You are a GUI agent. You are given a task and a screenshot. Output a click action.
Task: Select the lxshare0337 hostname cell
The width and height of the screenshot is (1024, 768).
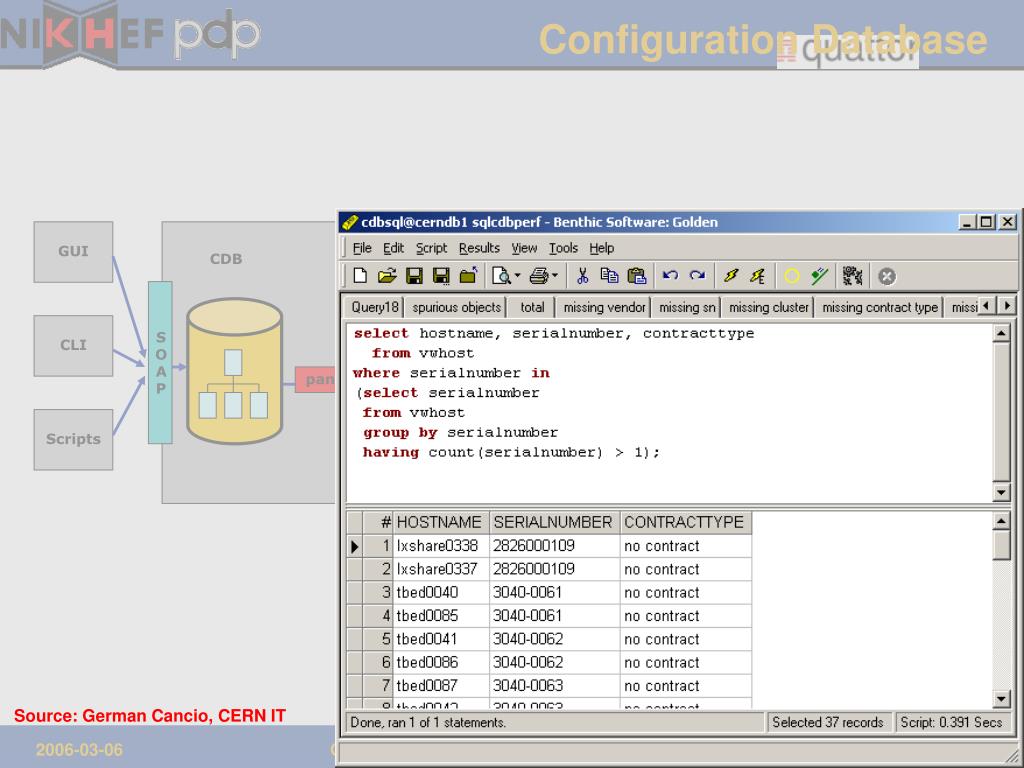[441, 569]
